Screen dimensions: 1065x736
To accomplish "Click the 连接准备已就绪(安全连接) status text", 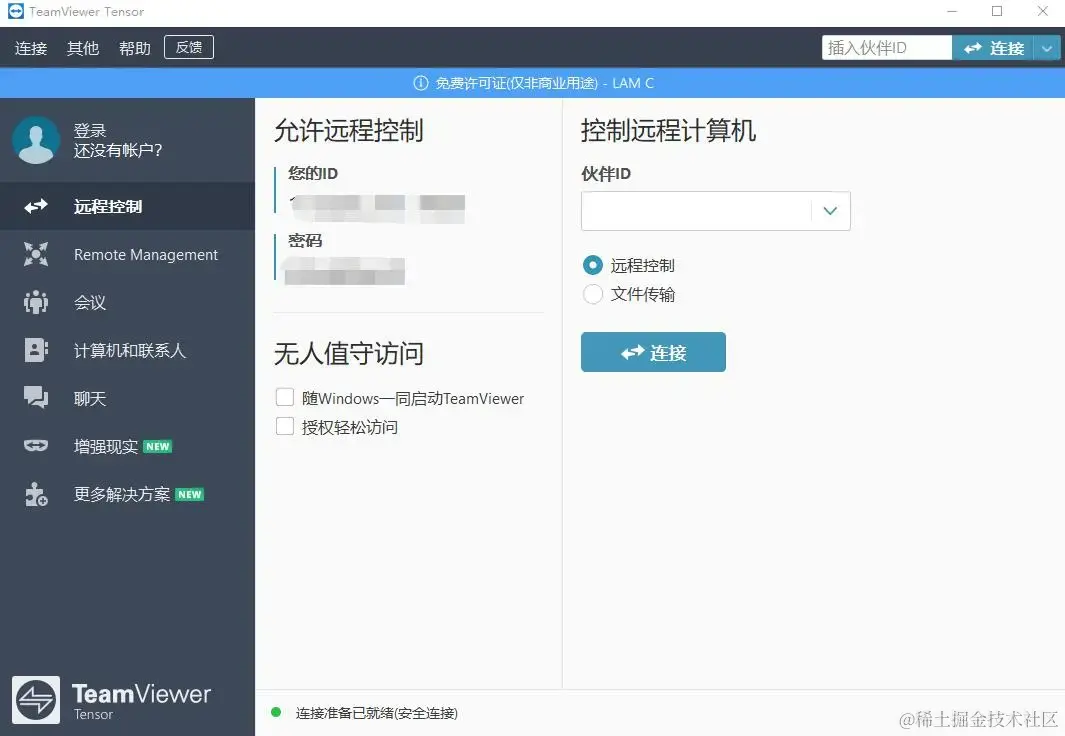I will [x=376, y=713].
